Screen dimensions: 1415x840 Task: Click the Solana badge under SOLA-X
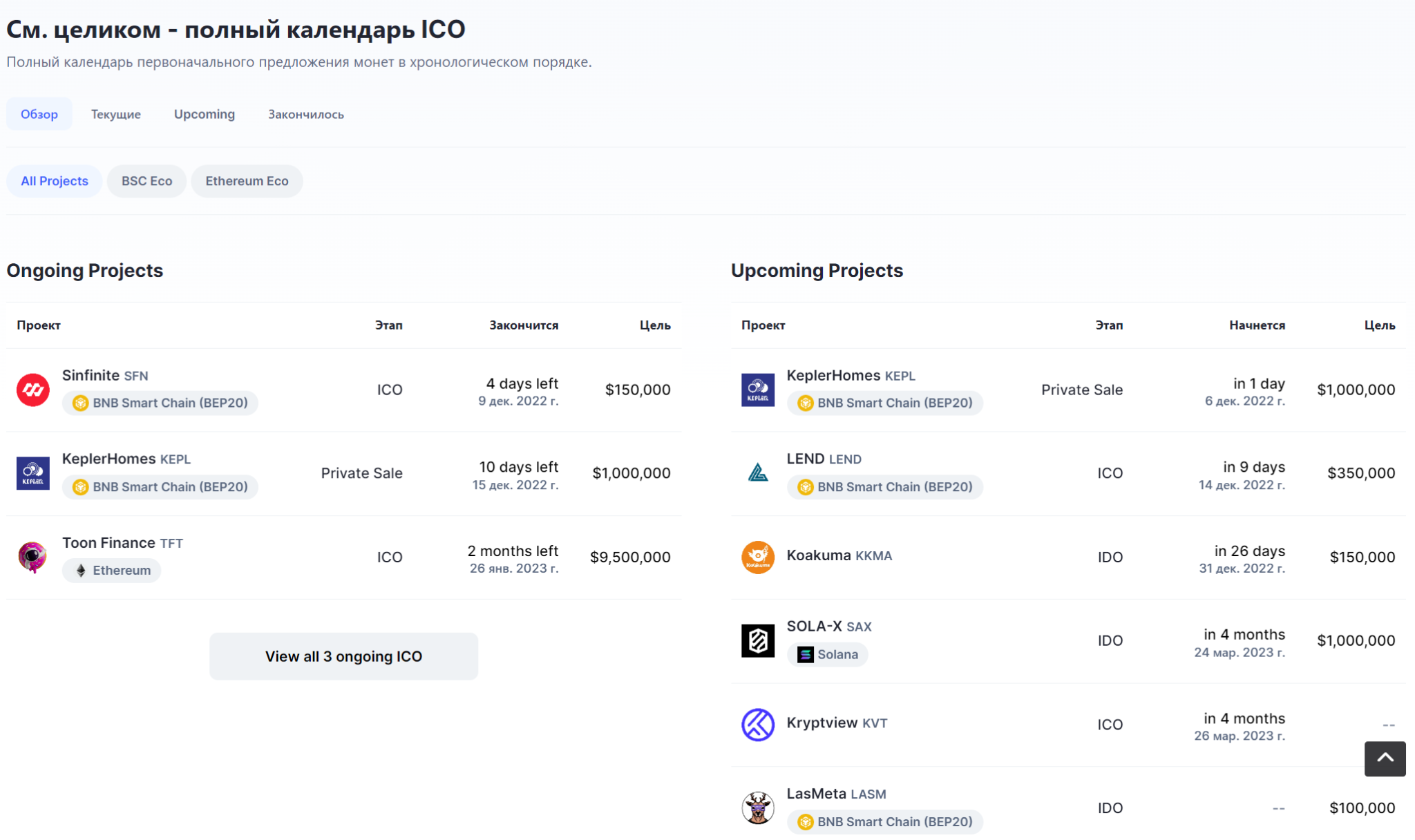pos(827,654)
